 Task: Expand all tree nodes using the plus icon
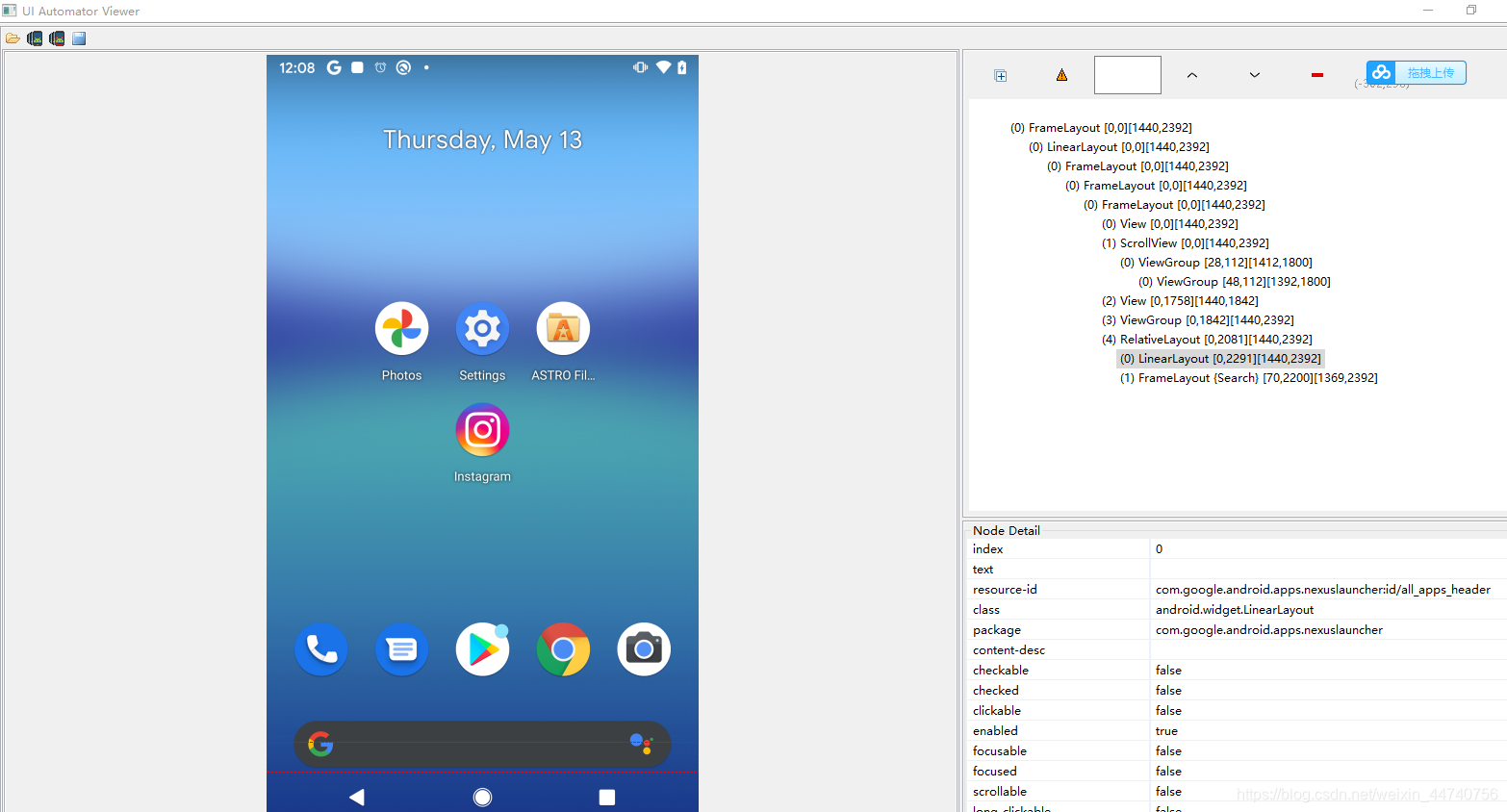[x=1001, y=75]
